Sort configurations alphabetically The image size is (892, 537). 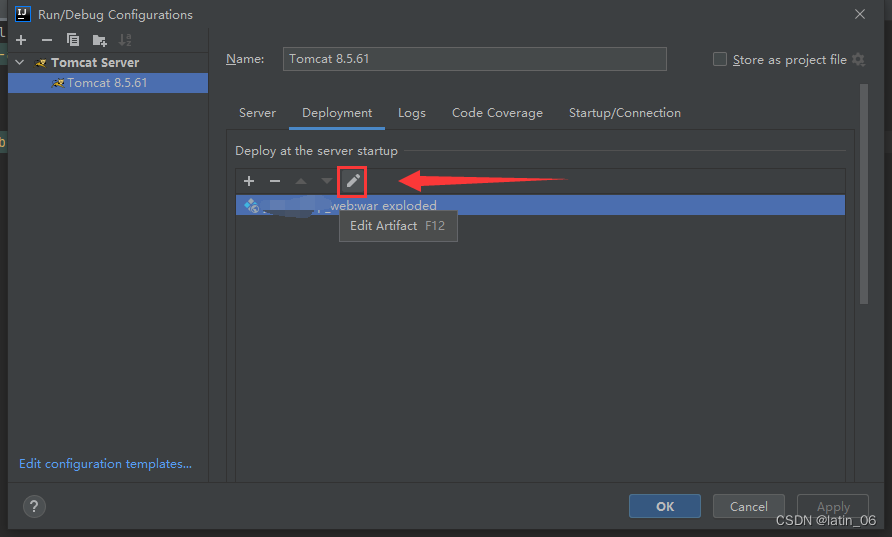pyautogui.click(x=125, y=40)
